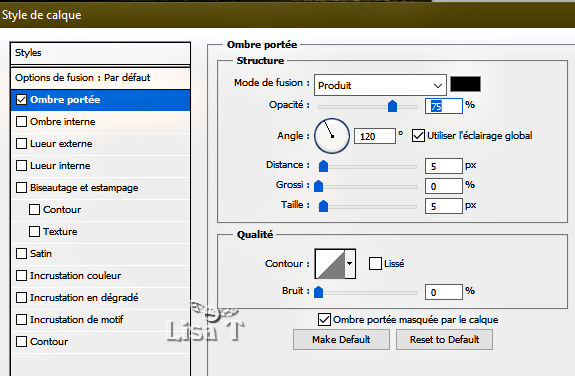Select the Incrustation en dégradé label
575x376 pixels.
84,298
